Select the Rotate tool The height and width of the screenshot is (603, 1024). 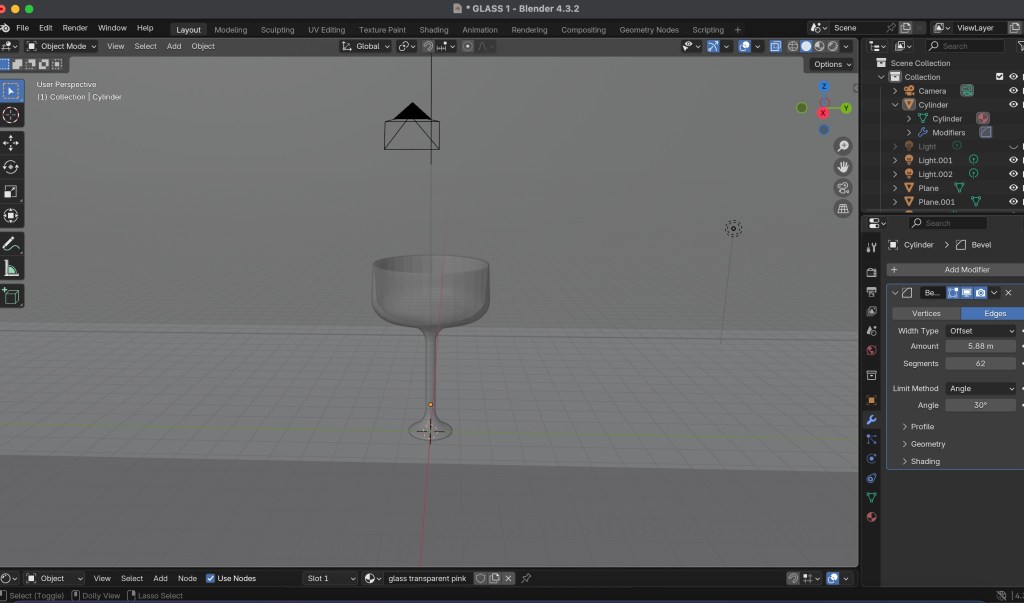(11, 167)
